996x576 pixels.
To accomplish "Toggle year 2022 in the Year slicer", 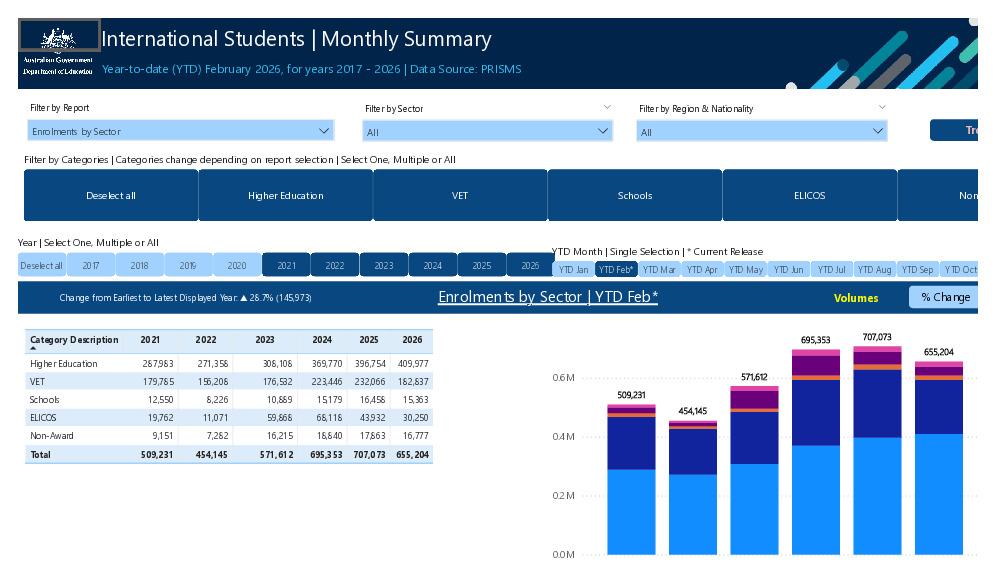I will pyautogui.click(x=335, y=265).
